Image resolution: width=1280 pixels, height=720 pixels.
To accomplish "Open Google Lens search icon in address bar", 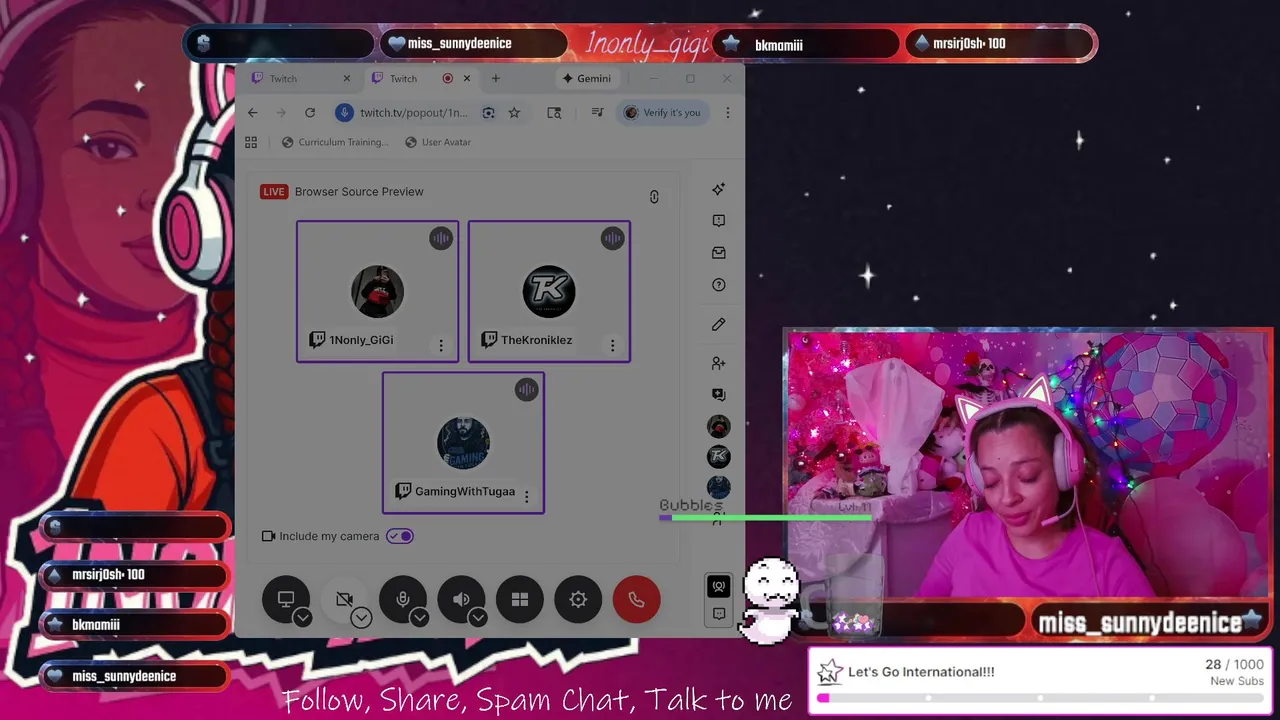I will 488,113.
